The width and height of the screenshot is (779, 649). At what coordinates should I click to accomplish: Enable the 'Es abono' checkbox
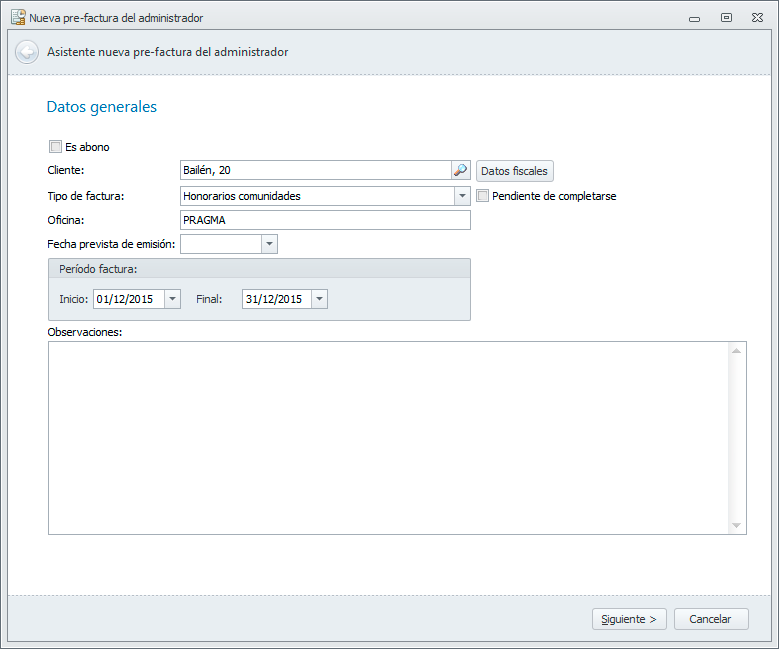pyautogui.click(x=56, y=147)
